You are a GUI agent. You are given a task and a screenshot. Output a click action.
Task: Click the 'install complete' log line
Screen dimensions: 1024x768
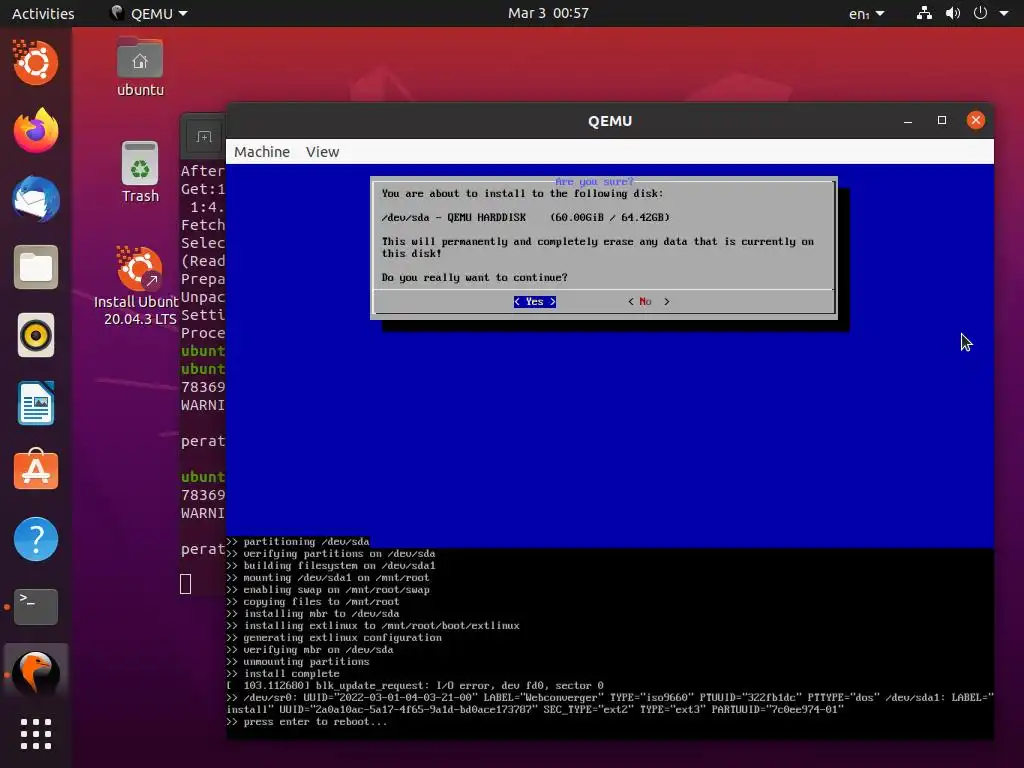tap(283, 673)
